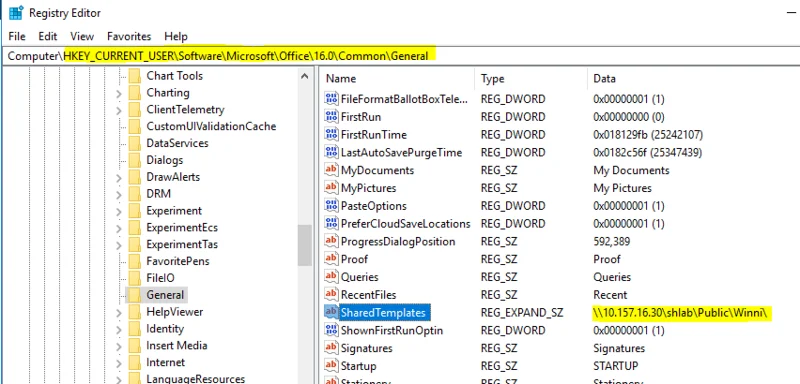
Task: Click REG_EXPAND_SZ type cell
Action: (x=521, y=312)
